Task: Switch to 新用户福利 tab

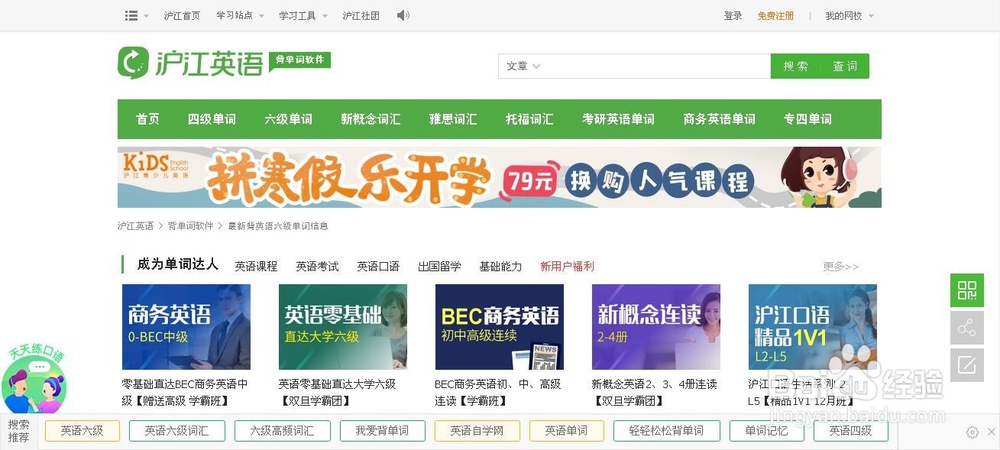Action: pos(567,266)
